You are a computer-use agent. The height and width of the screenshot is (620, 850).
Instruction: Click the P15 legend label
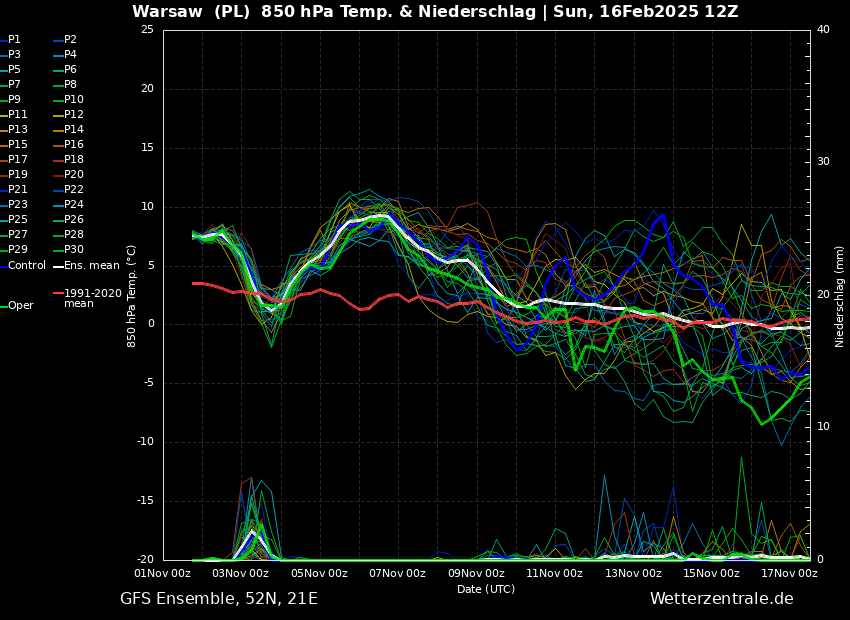click(18, 145)
